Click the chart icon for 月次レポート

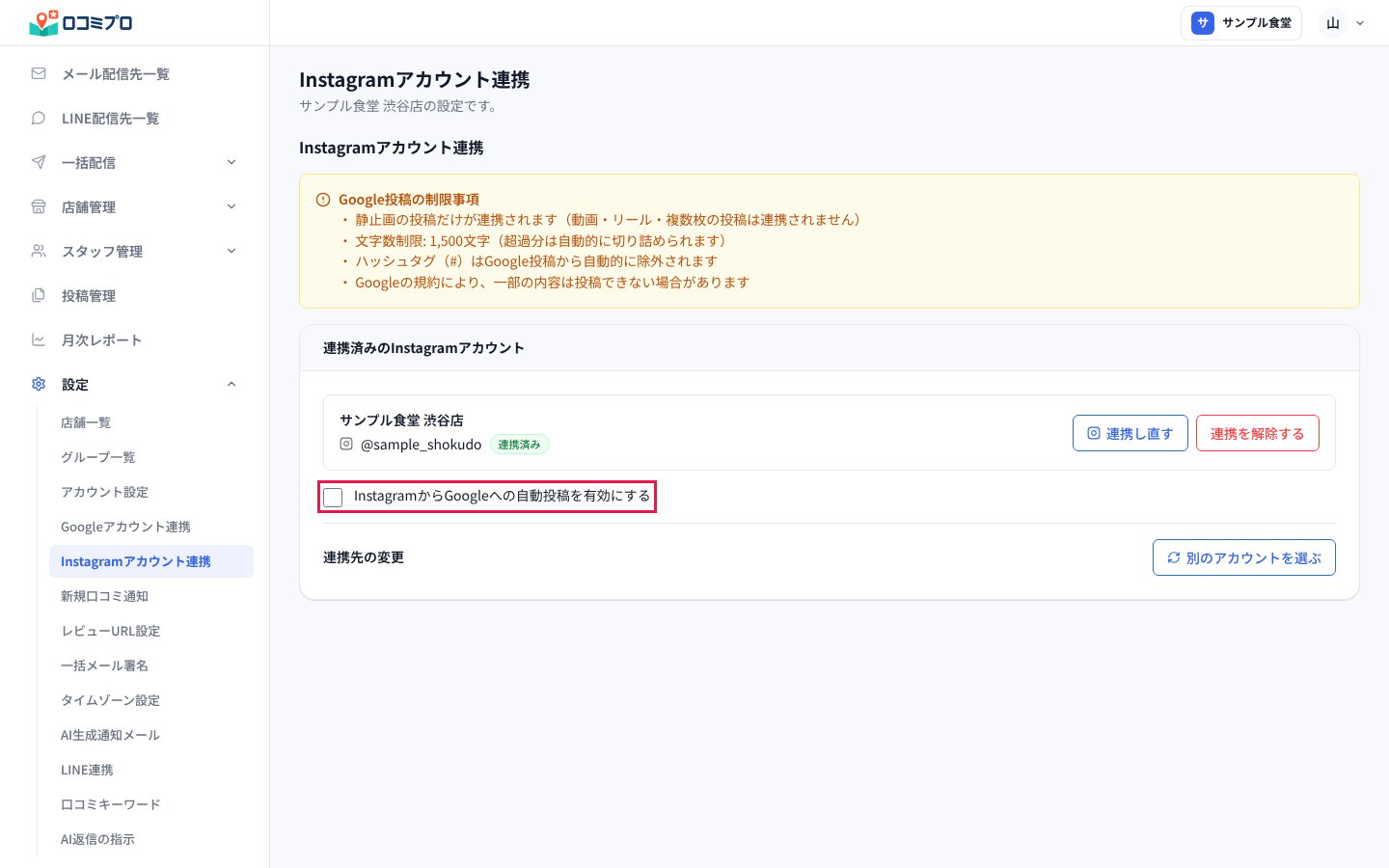(39, 339)
